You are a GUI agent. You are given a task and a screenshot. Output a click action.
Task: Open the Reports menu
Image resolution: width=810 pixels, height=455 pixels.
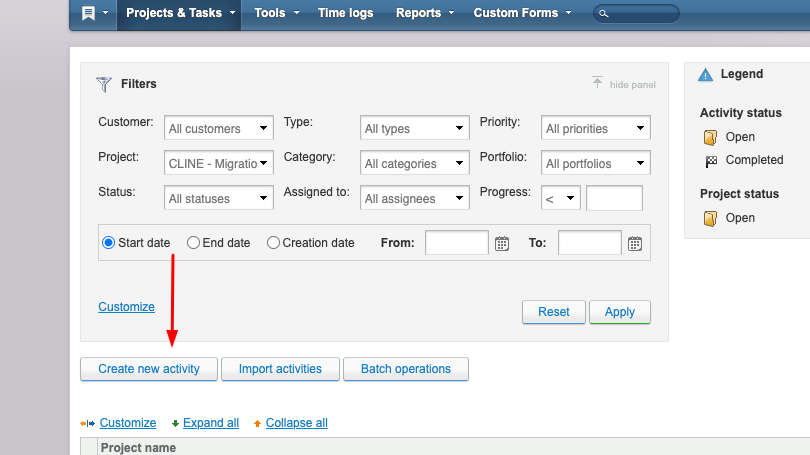point(425,13)
